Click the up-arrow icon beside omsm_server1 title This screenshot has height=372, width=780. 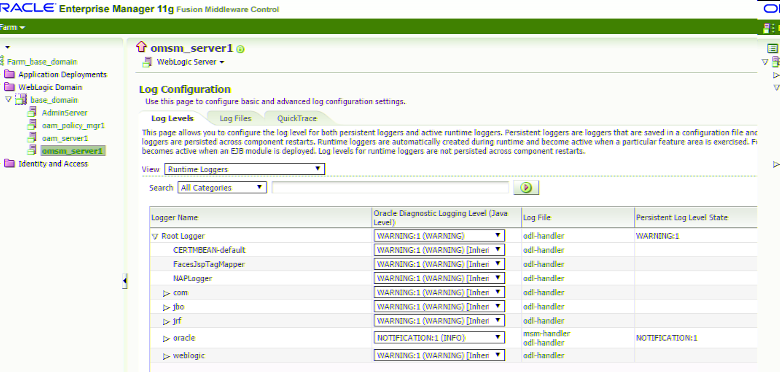tap(141, 47)
